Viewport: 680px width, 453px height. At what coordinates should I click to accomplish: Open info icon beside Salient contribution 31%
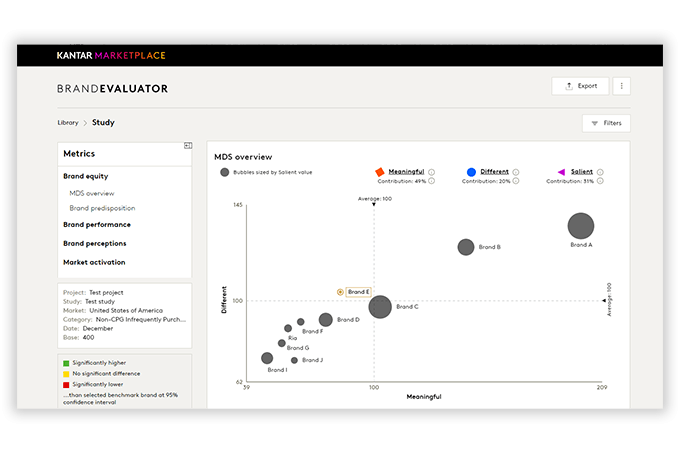click(x=600, y=181)
